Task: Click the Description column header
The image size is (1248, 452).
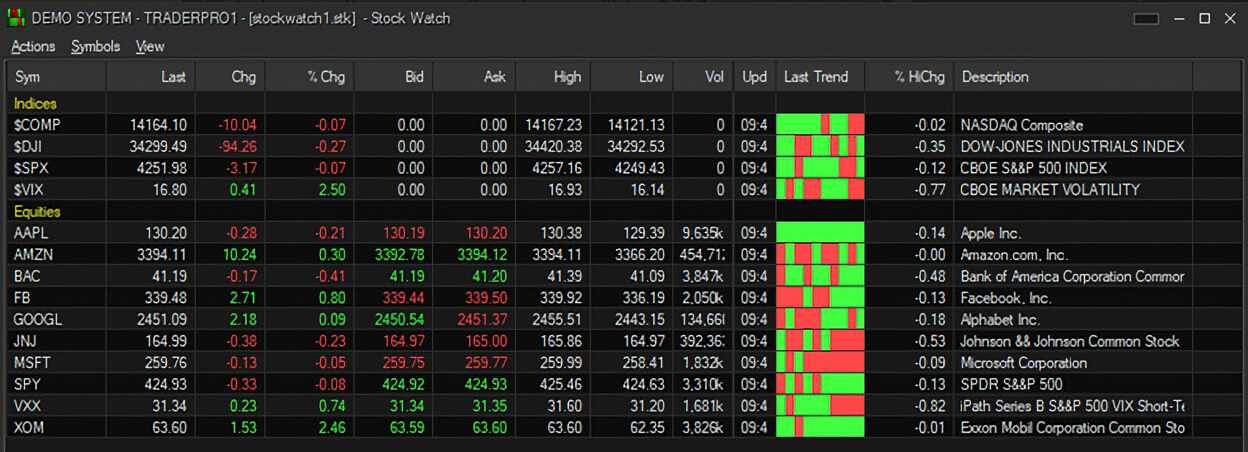Action: coord(1073,77)
